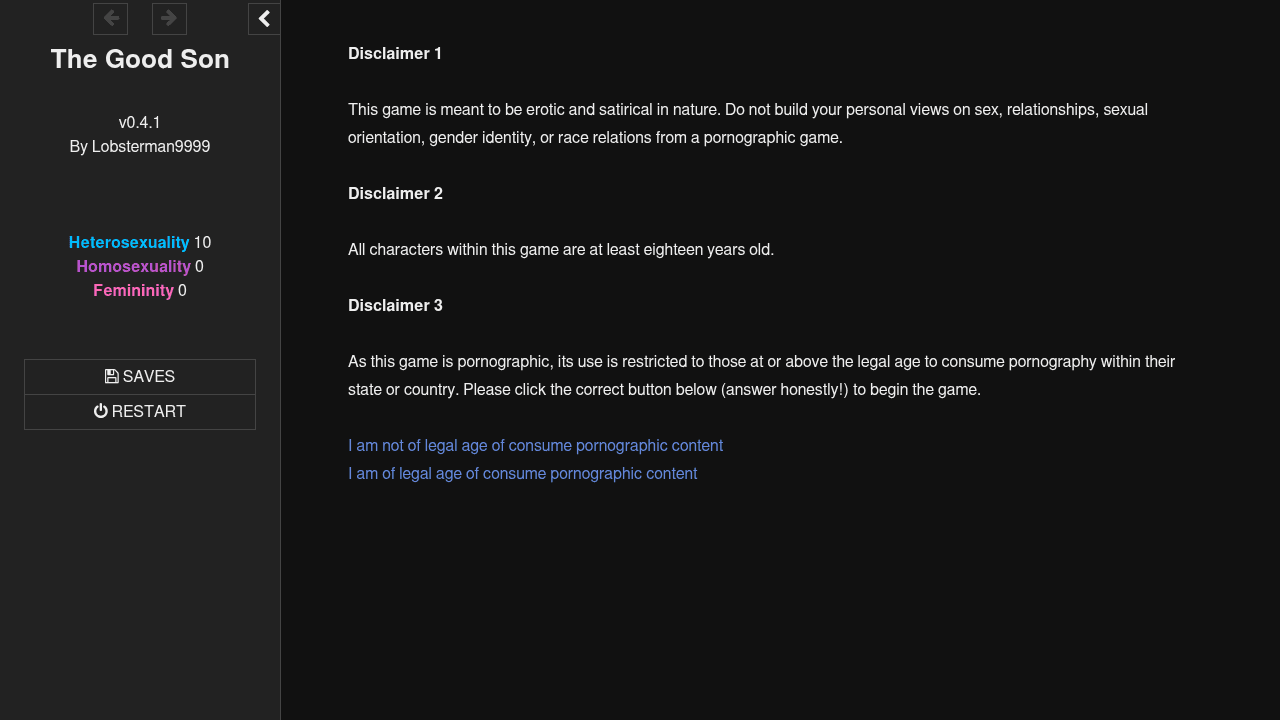Screen dimensions: 1280x720
Task: Choose "I am of legal age" link
Action: pos(522,474)
